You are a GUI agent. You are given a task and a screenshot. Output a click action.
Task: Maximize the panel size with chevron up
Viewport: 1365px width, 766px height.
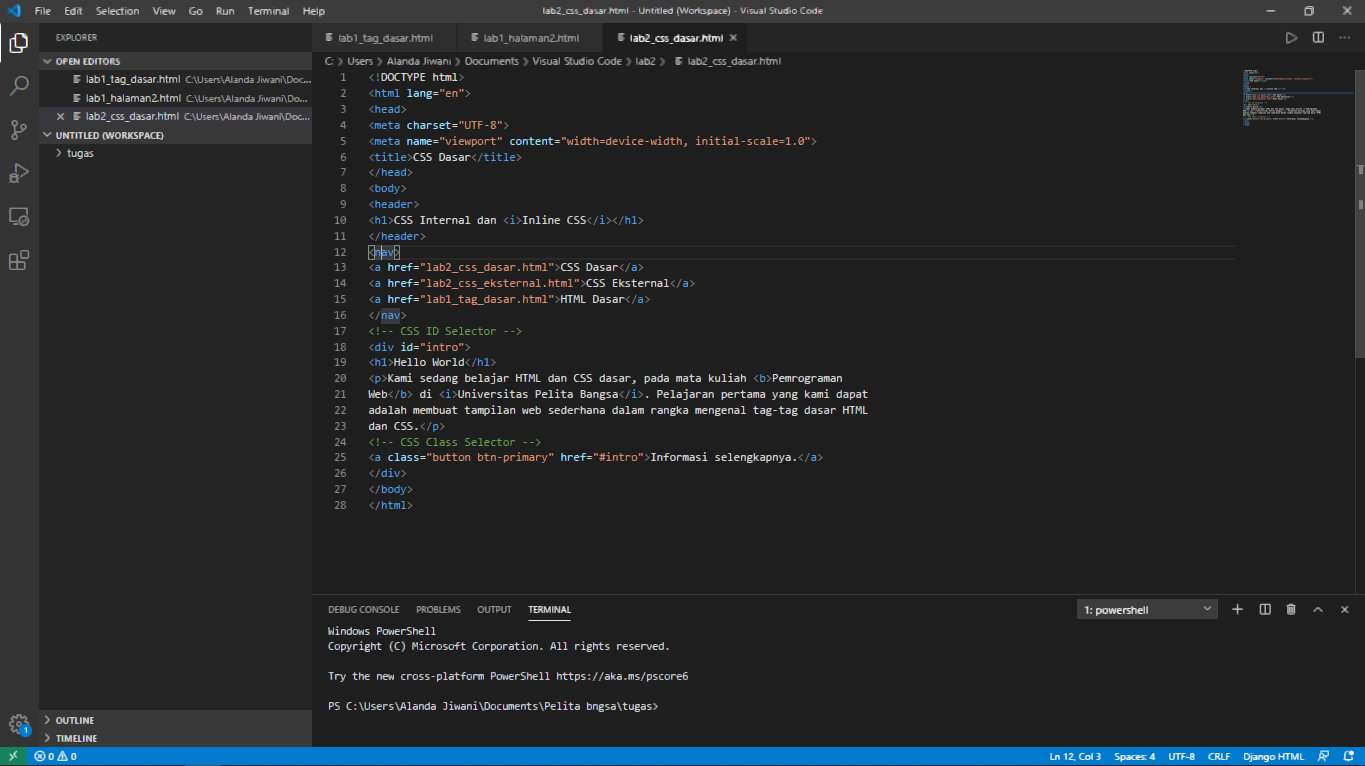(1318, 609)
